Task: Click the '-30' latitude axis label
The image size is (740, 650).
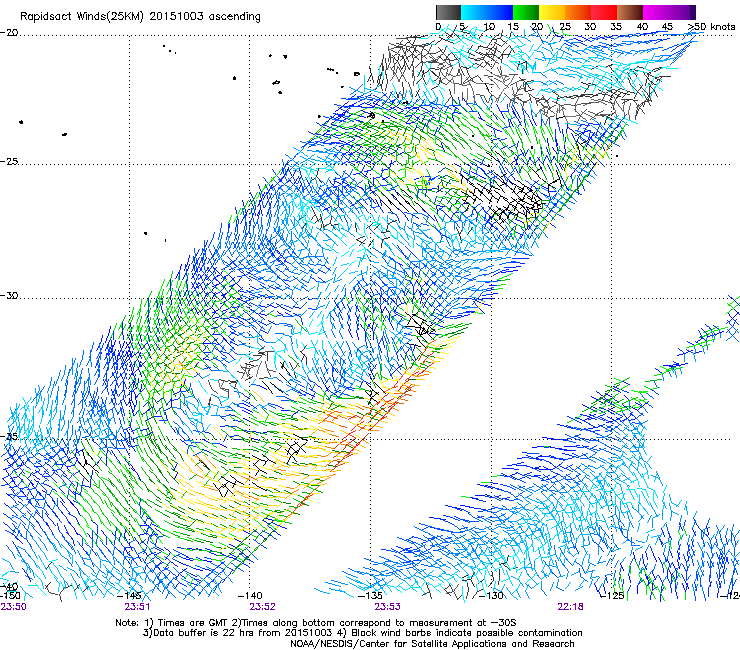Action: [9, 295]
